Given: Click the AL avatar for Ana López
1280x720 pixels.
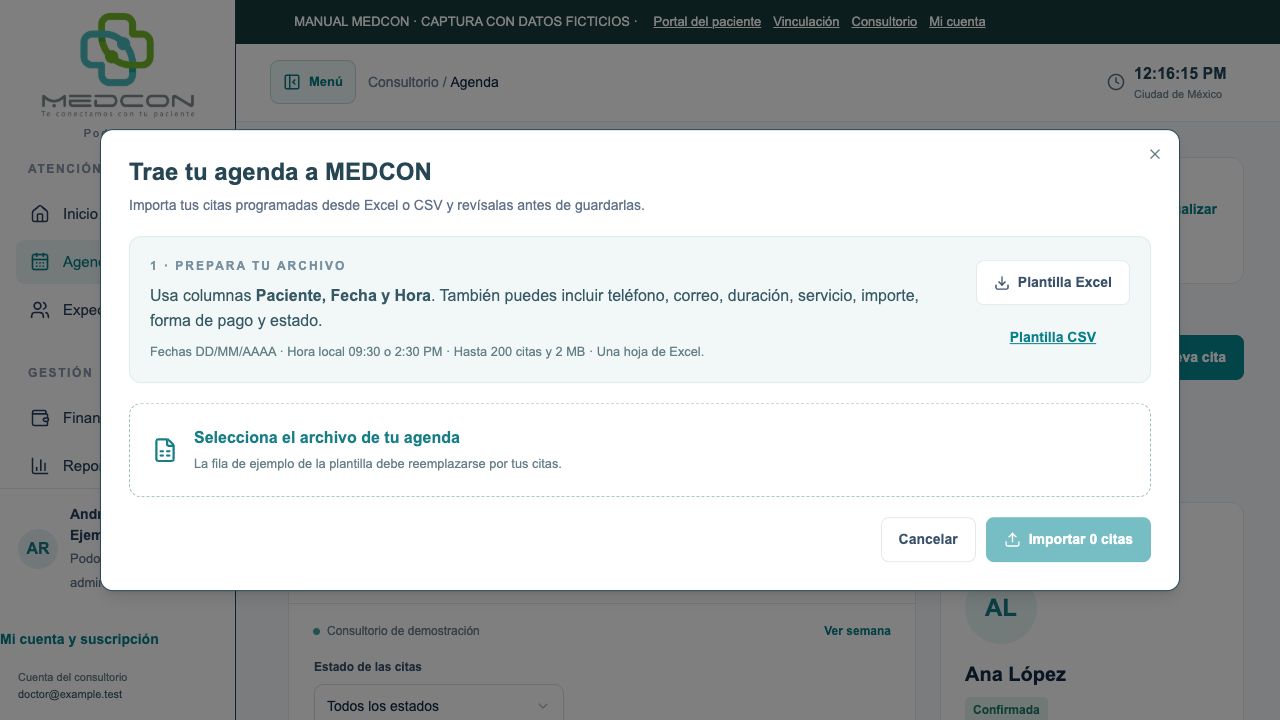Looking at the screenshot, I should 1000,608.
